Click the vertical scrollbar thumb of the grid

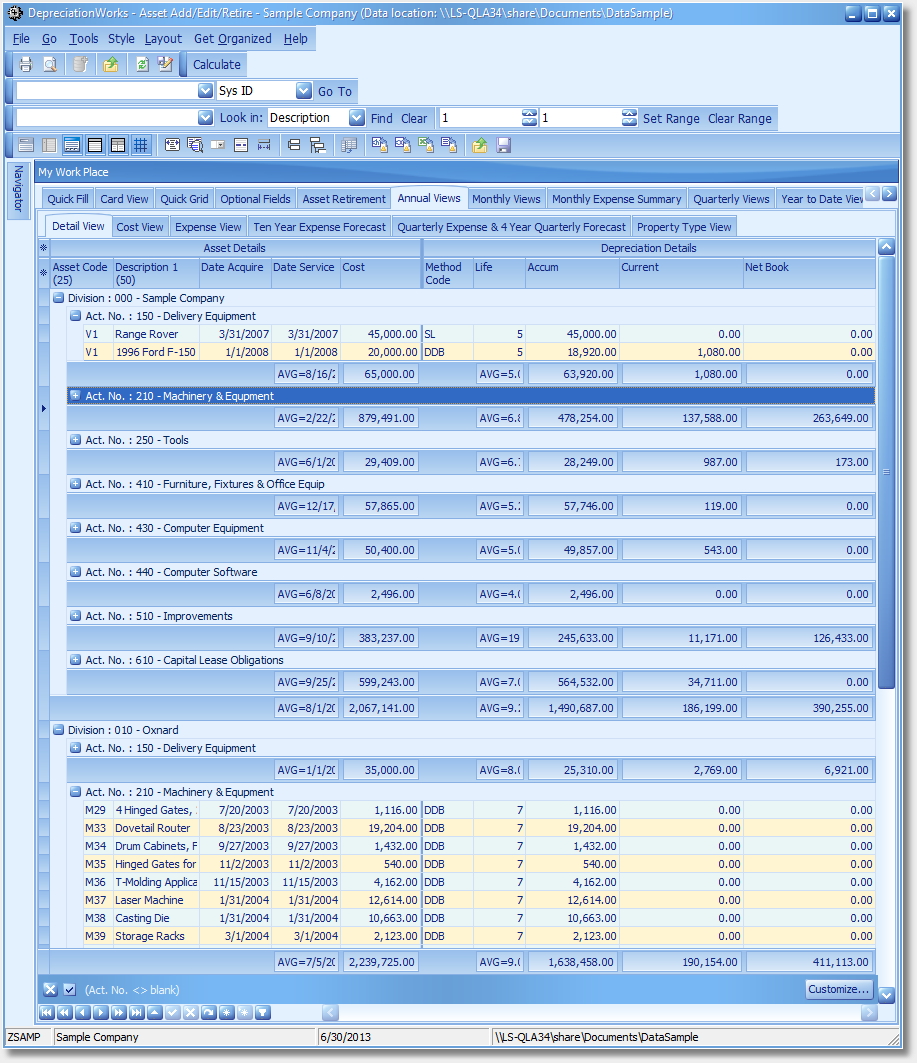[886, 473]
